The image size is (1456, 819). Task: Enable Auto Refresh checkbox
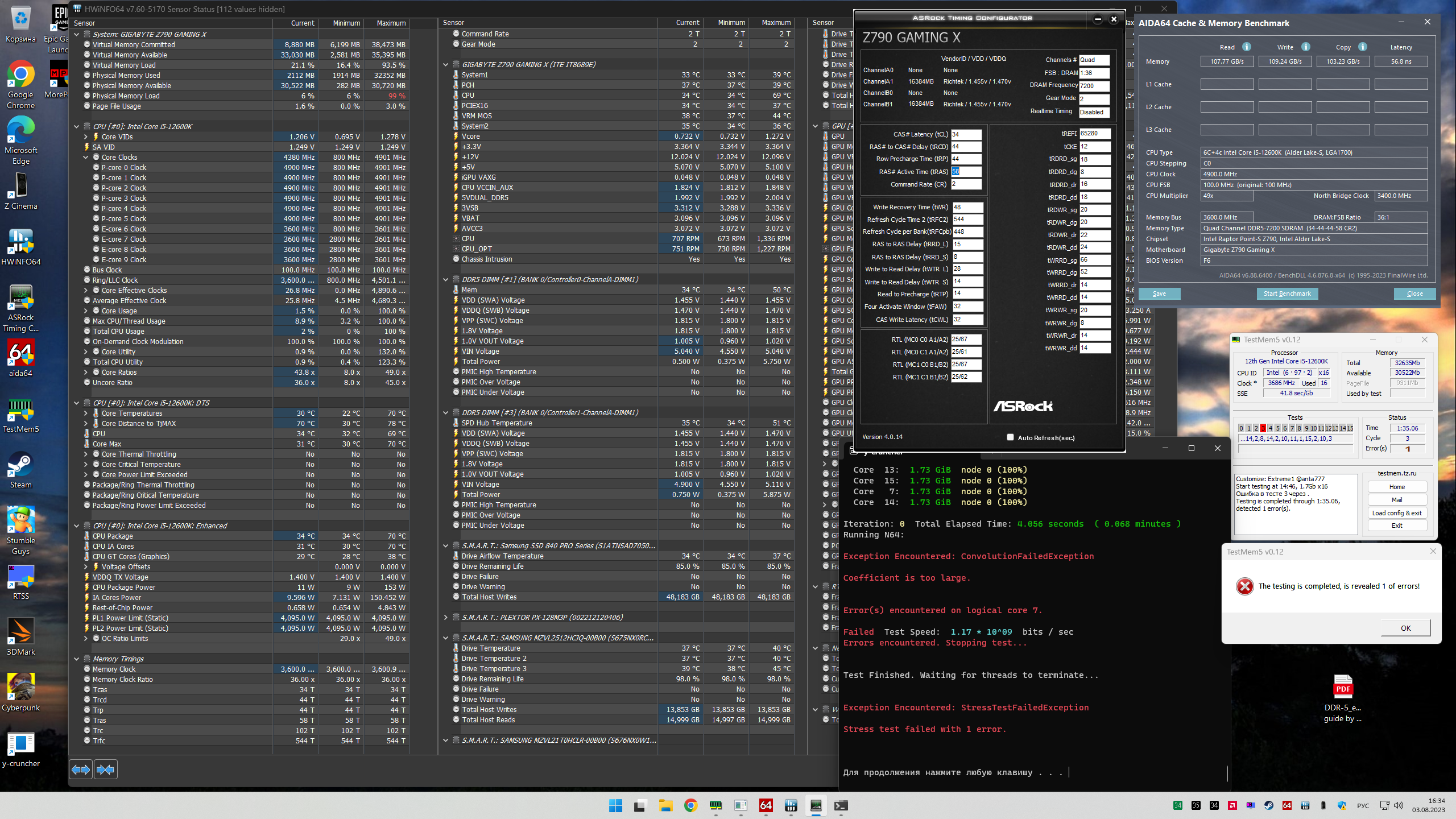[1010, 437]
